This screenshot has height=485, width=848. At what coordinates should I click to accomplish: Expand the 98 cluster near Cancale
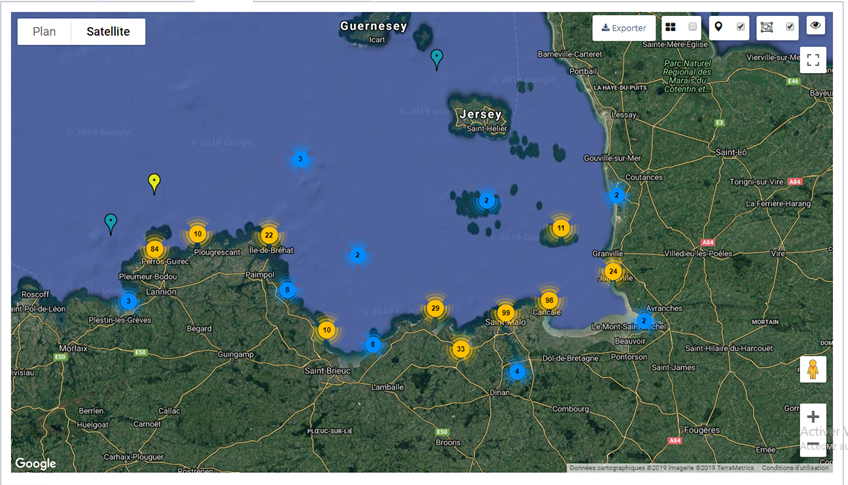click(x=548, y=300)
